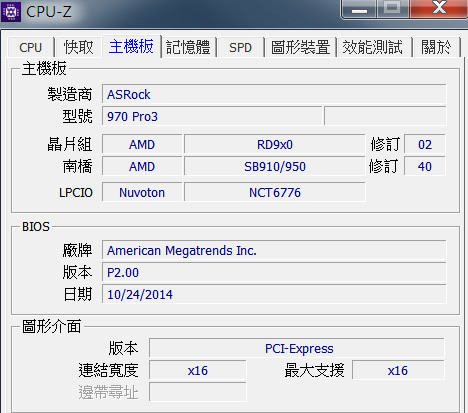Click the CPU-Z app icon in title bar
This screenshot has width=468, height=413.
pos(11,12)
